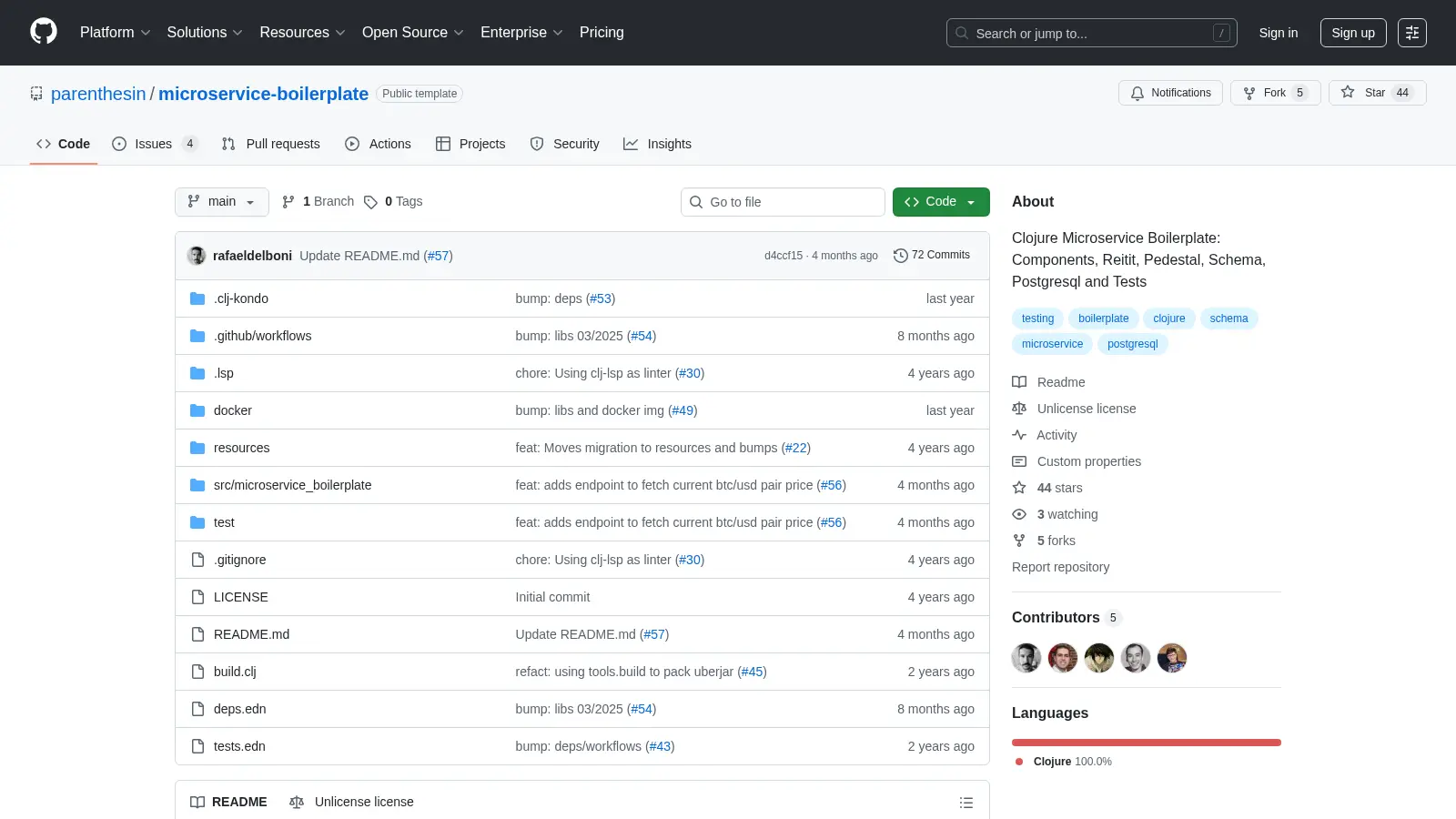Switch to the Insights tab

[657, 144]
